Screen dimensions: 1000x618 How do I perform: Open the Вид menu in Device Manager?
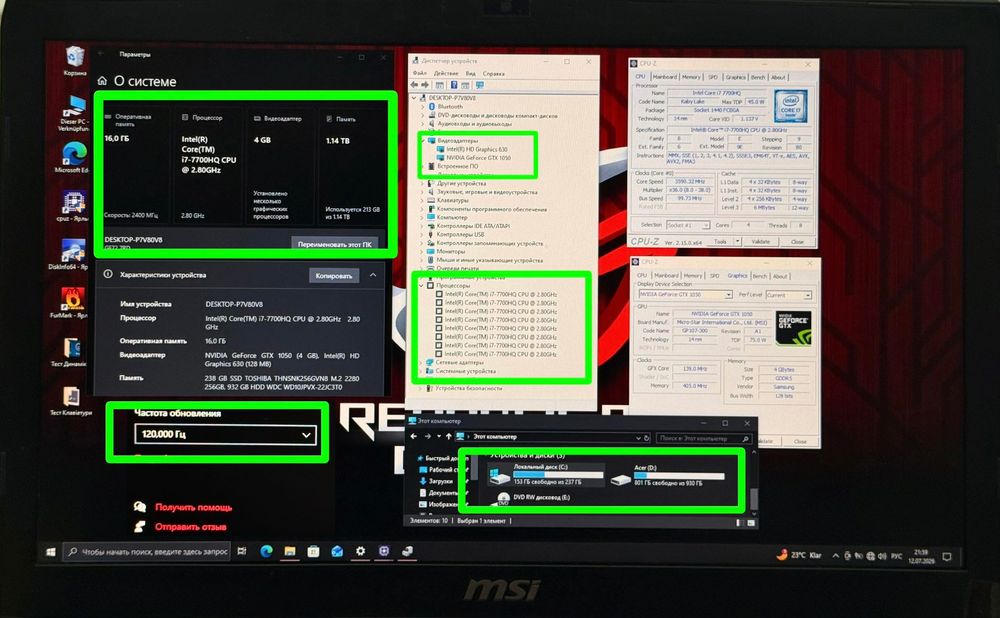[x=471, y=73]
